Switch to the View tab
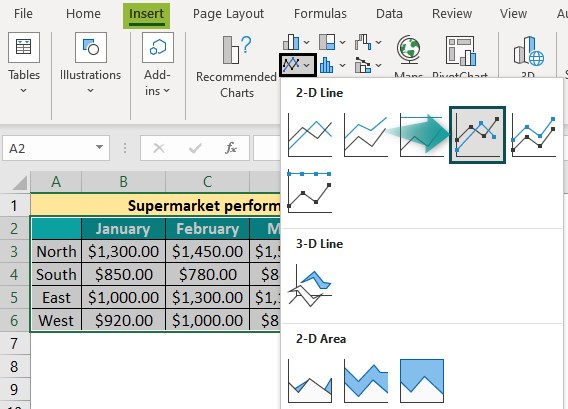This screenshot has height=409, width=568. click(513, 14)
